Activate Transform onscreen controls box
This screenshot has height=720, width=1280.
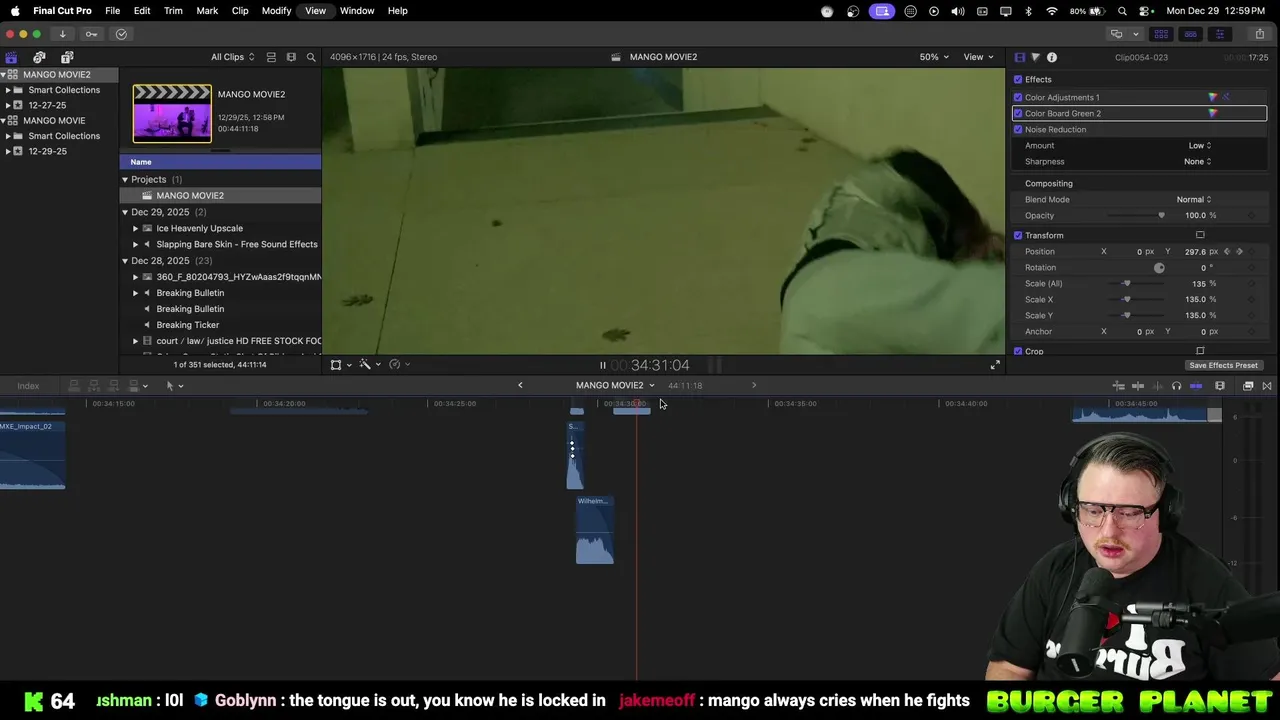coord(1200,235)
